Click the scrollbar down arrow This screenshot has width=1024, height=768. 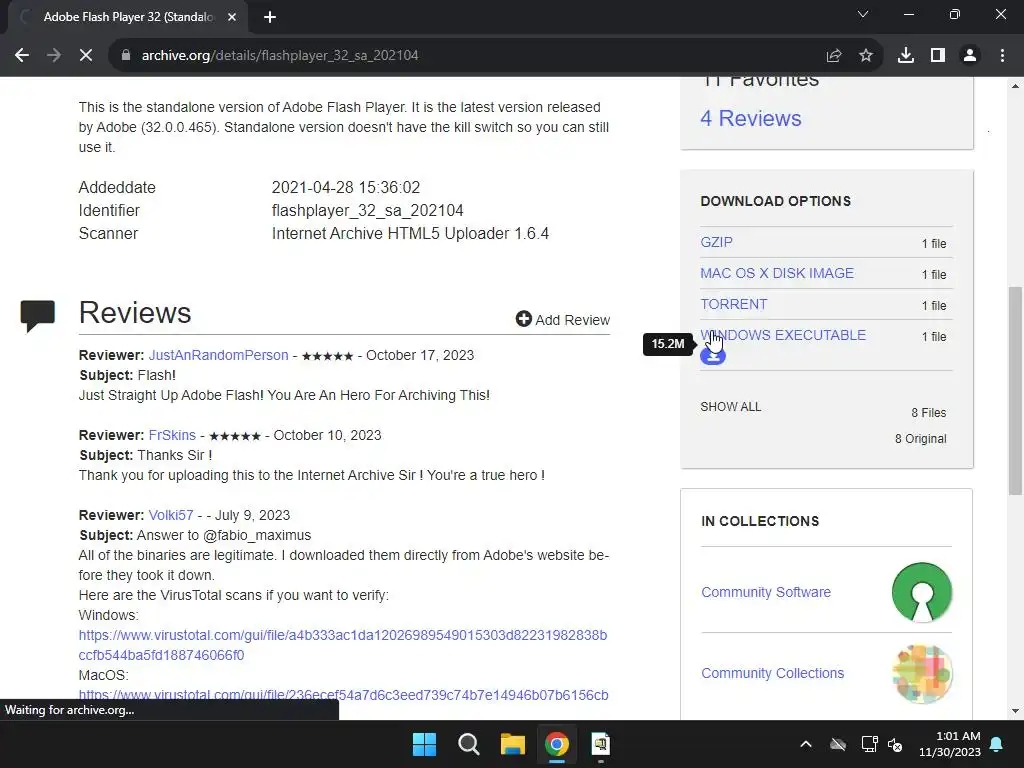[1015, 711]
